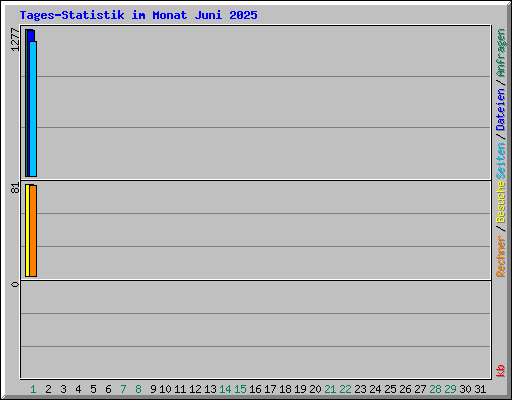512x400 pixels.
Task: Click the orange Rechner bar for day 1
Action: 33,231
